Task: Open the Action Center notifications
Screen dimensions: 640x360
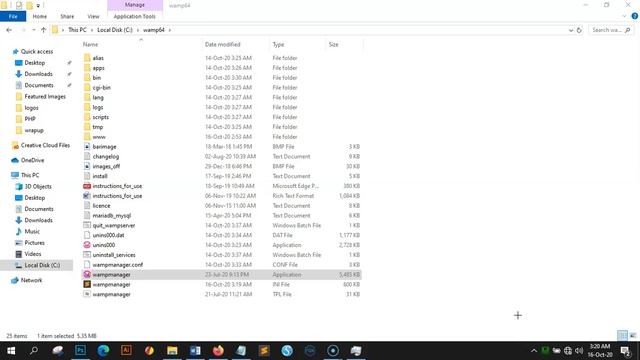Action: coord(625,351)
